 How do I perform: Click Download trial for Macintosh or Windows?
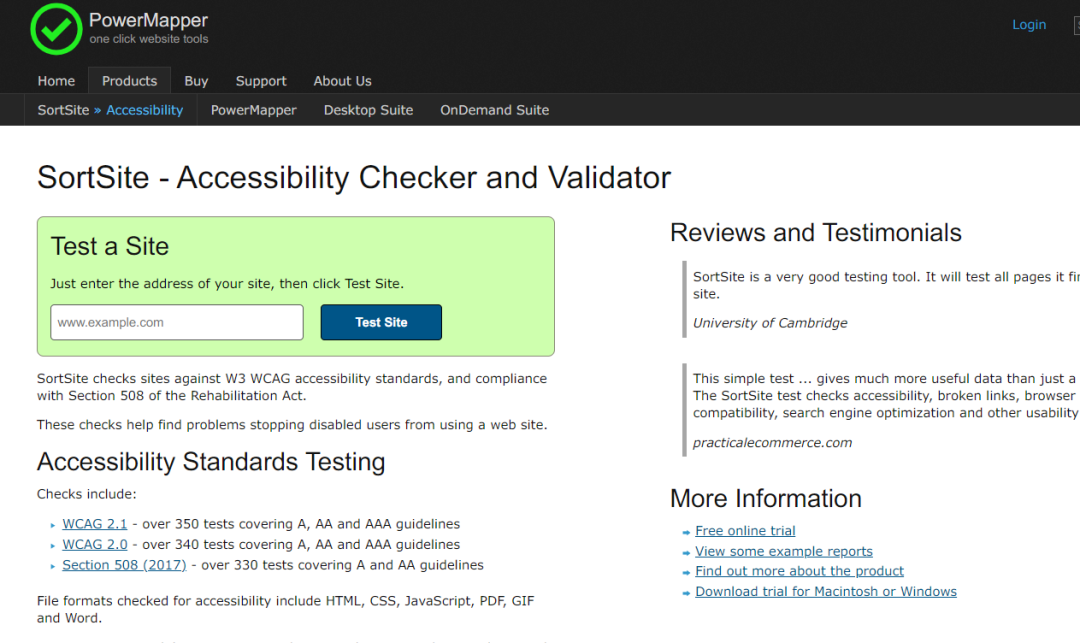click(x=826, y=591)
